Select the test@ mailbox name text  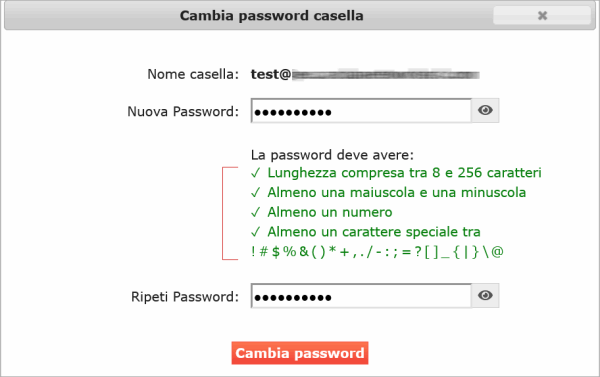tap(365, 74)
